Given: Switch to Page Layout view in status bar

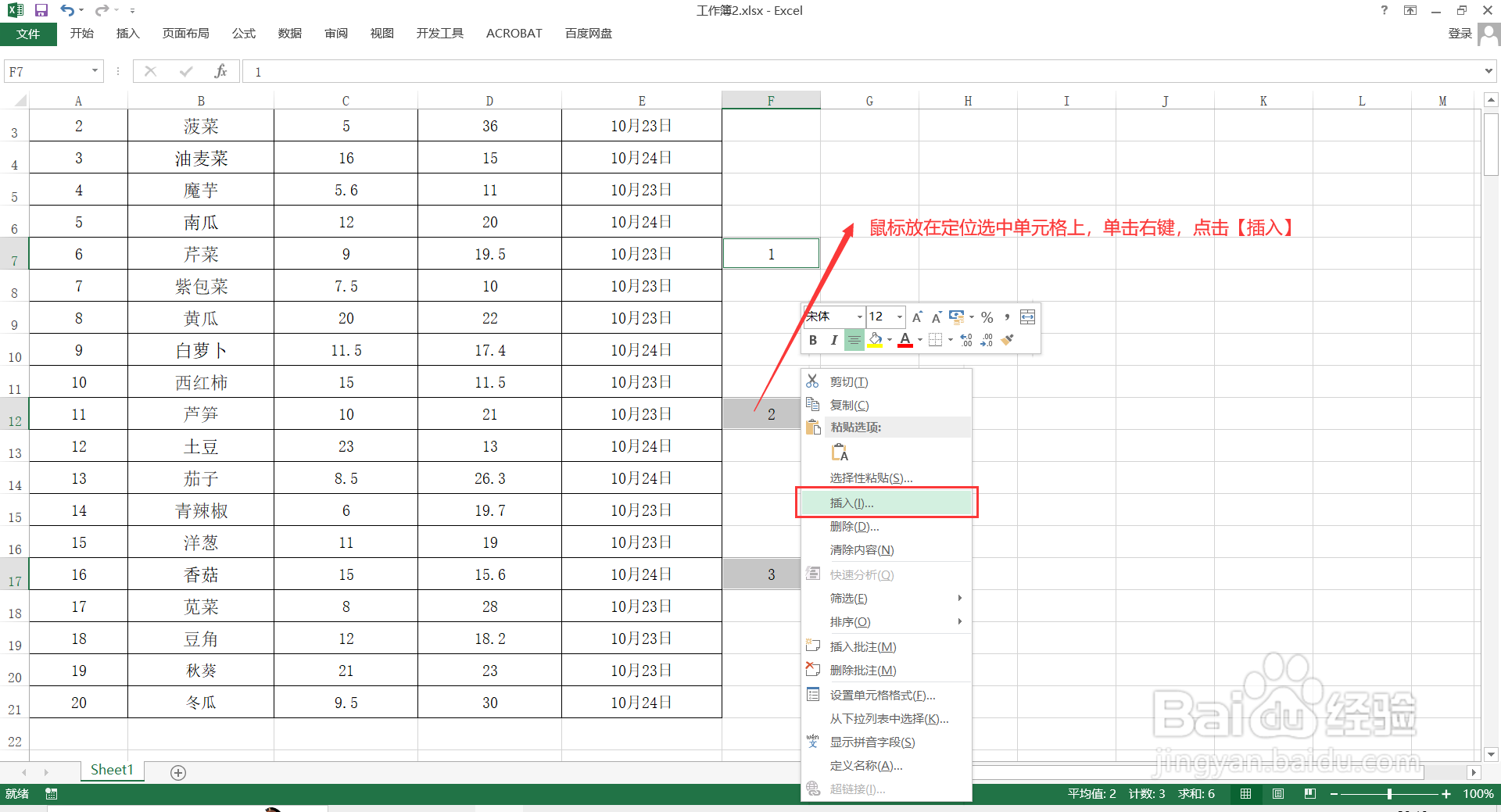Looking at the screenshot, I should click(1278, 794).
